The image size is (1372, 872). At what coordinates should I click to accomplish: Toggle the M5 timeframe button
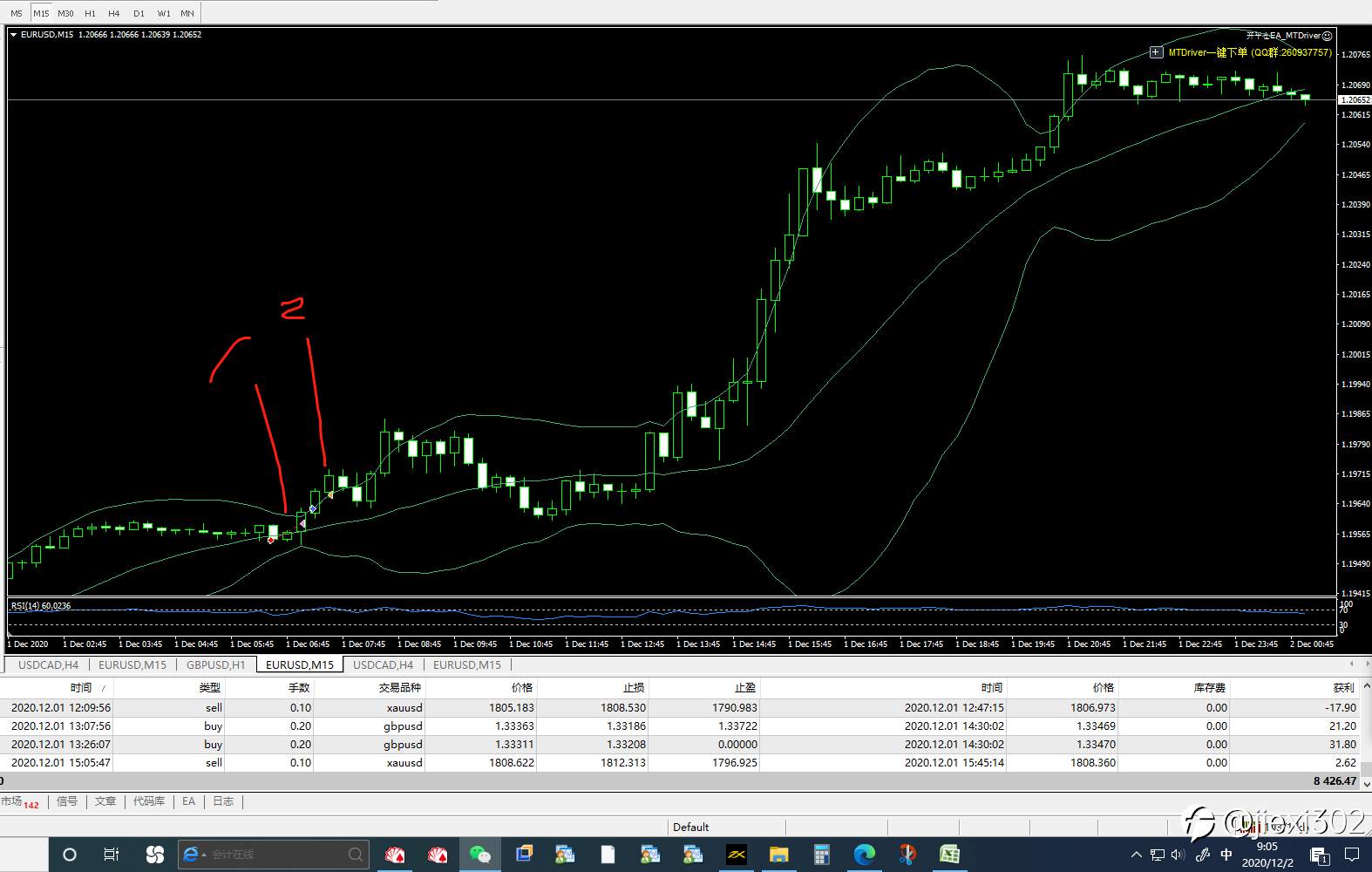pyautogui.click(x=17, y=13)
